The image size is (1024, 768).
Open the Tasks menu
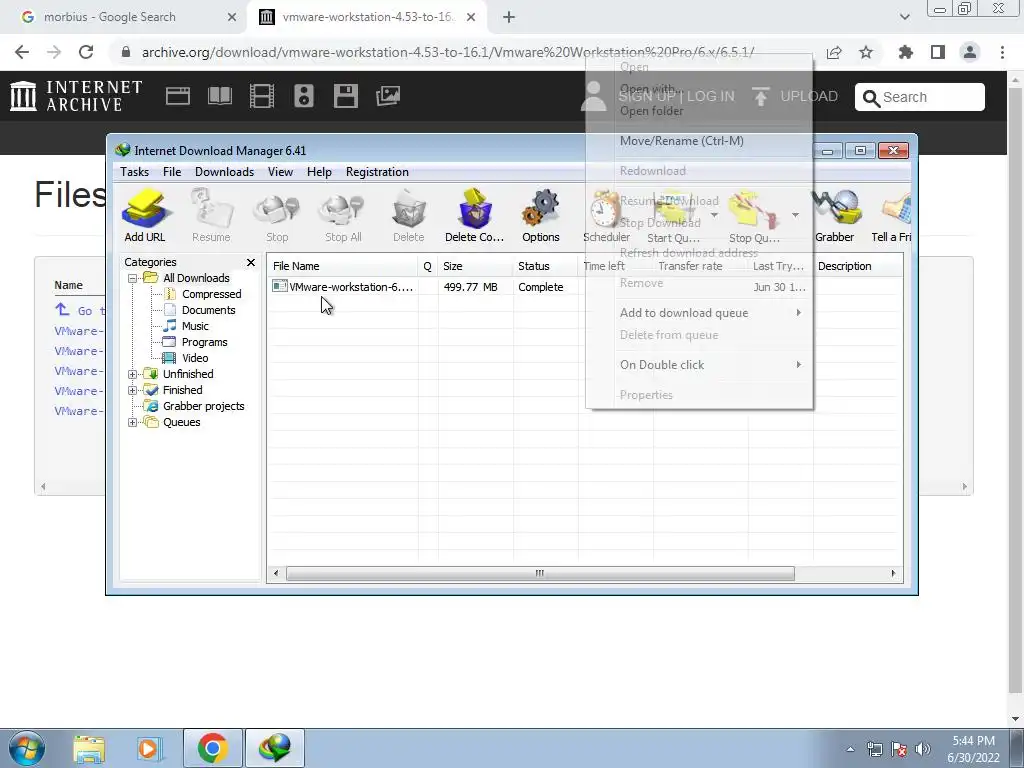pos(135,172)
